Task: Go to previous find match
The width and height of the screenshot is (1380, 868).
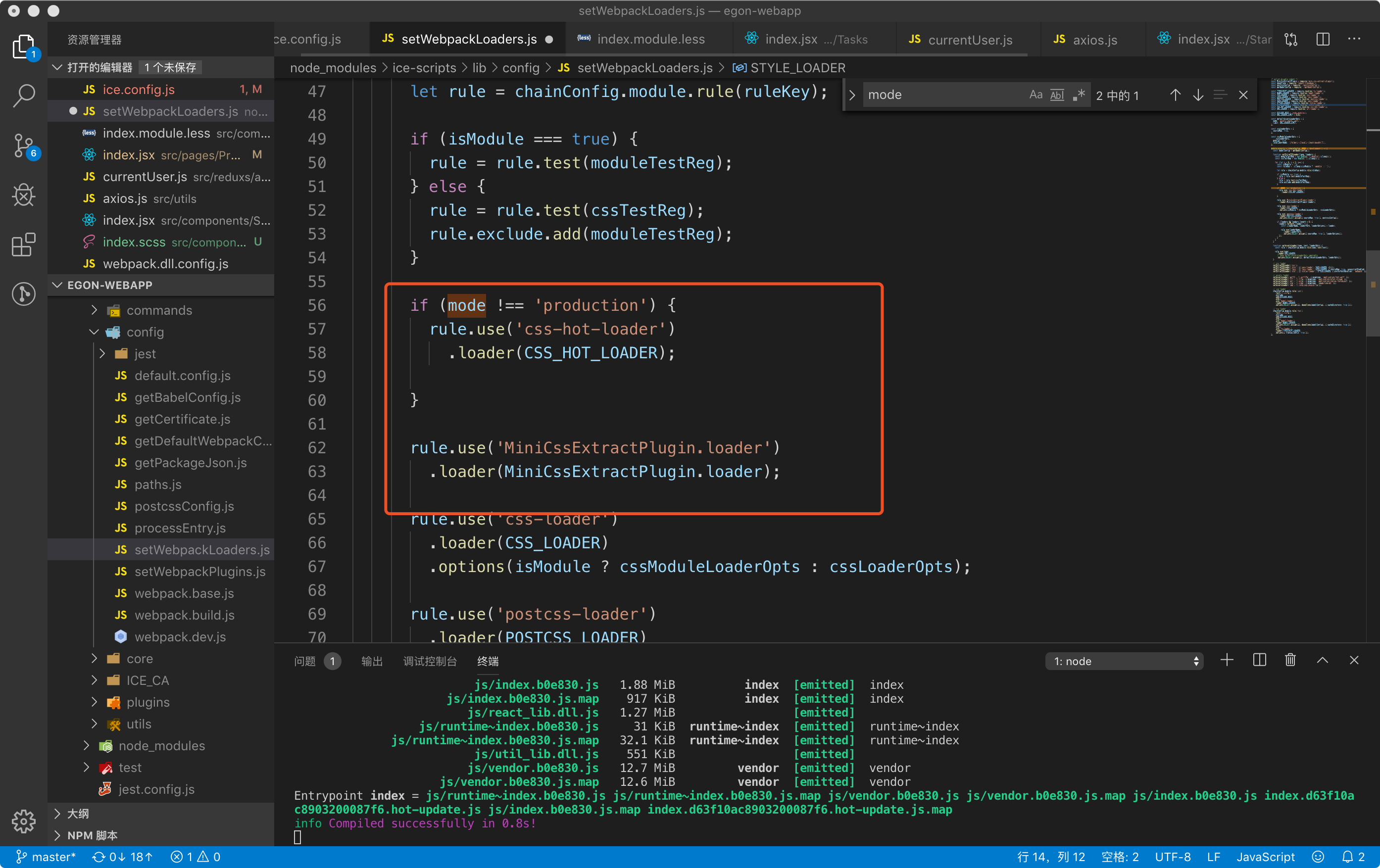Action: [x=1175, y=95]
